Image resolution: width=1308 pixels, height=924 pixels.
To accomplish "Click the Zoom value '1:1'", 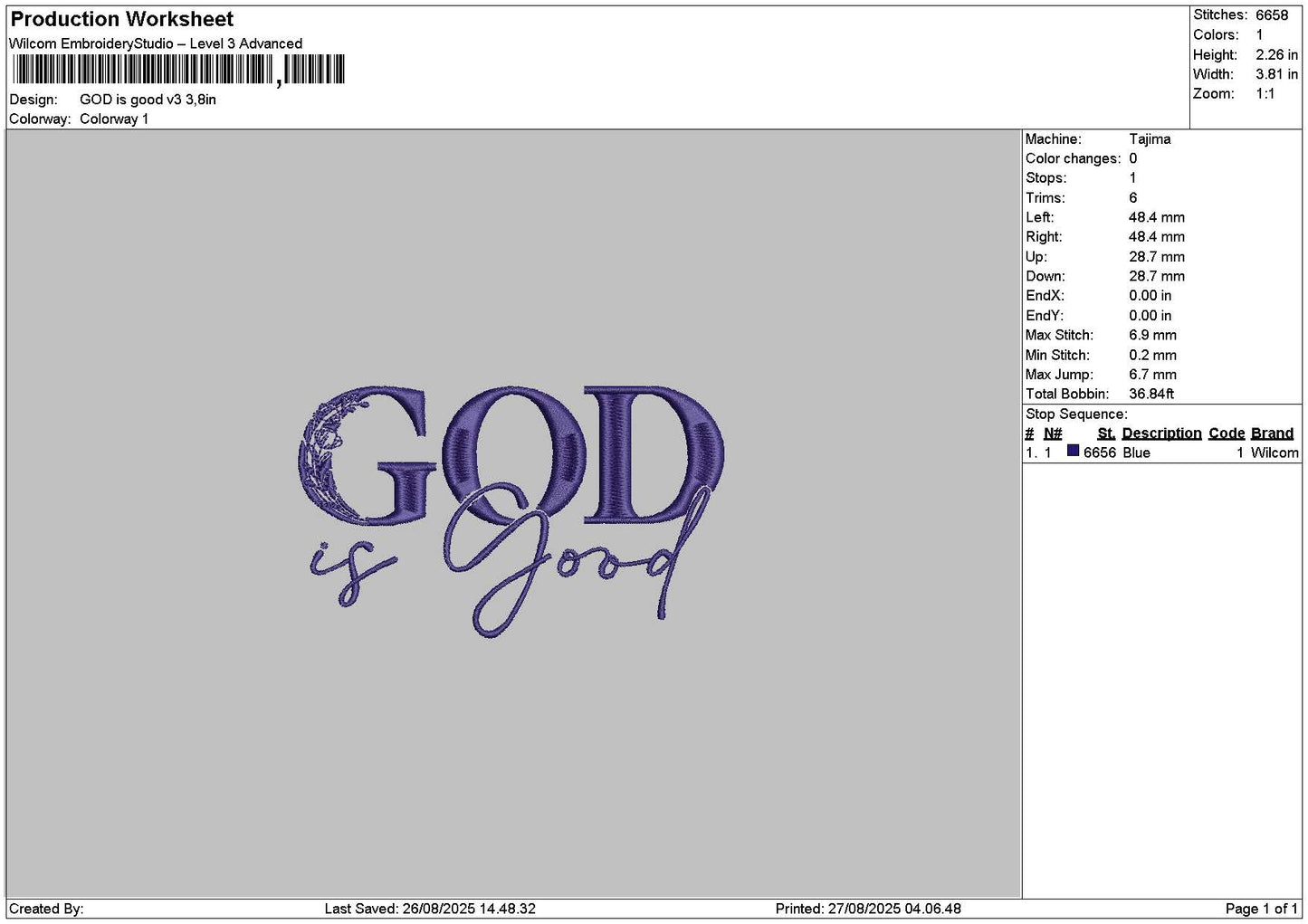I will pyautogui.click(x=1265, y=94).
